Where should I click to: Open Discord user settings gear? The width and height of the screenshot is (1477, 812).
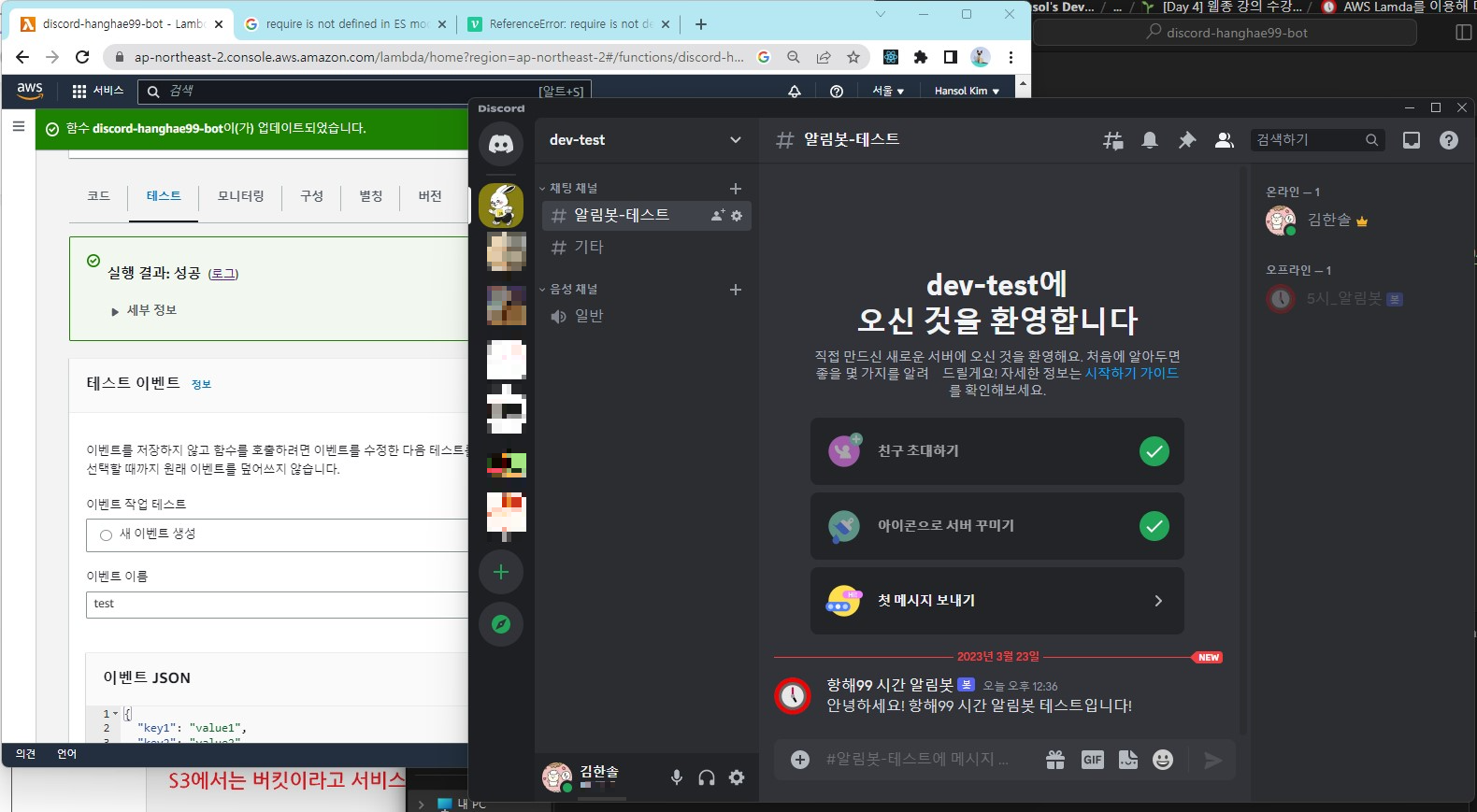(x=737, y=777)
